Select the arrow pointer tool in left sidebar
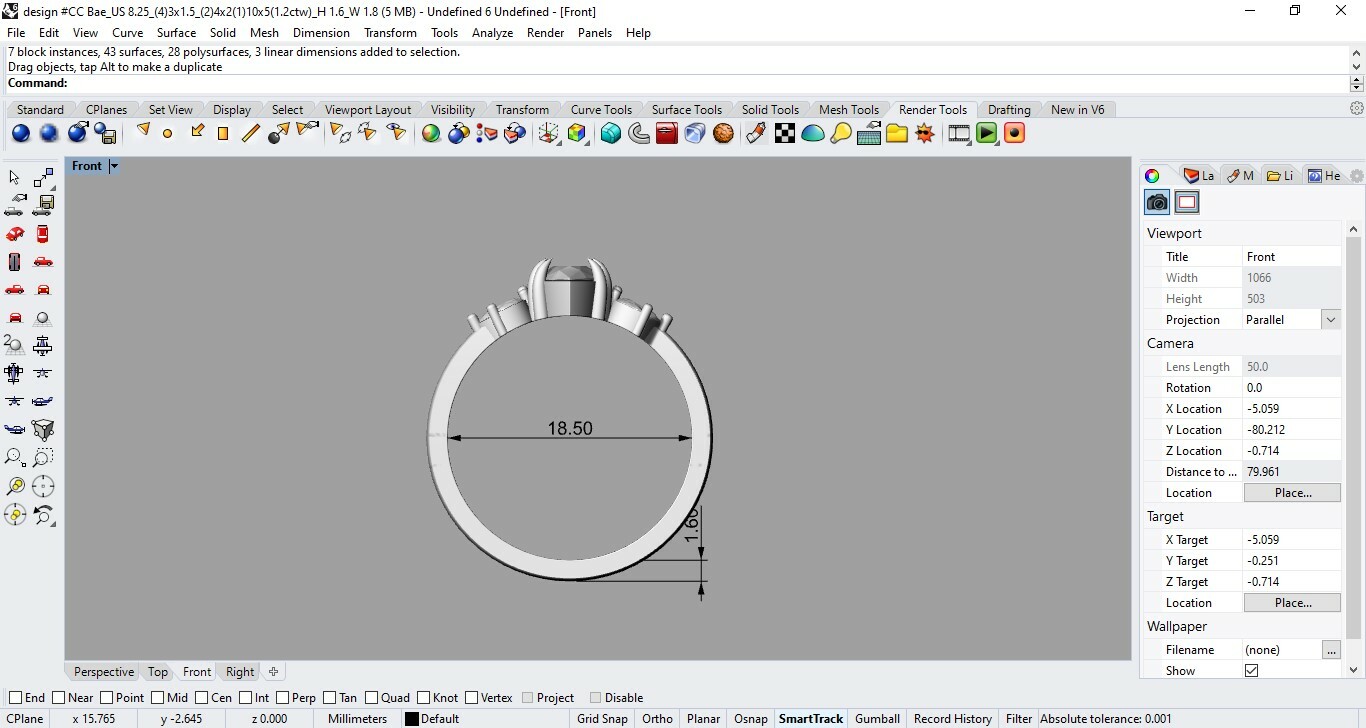This screenshot has height=728, width=1366. 14,177
